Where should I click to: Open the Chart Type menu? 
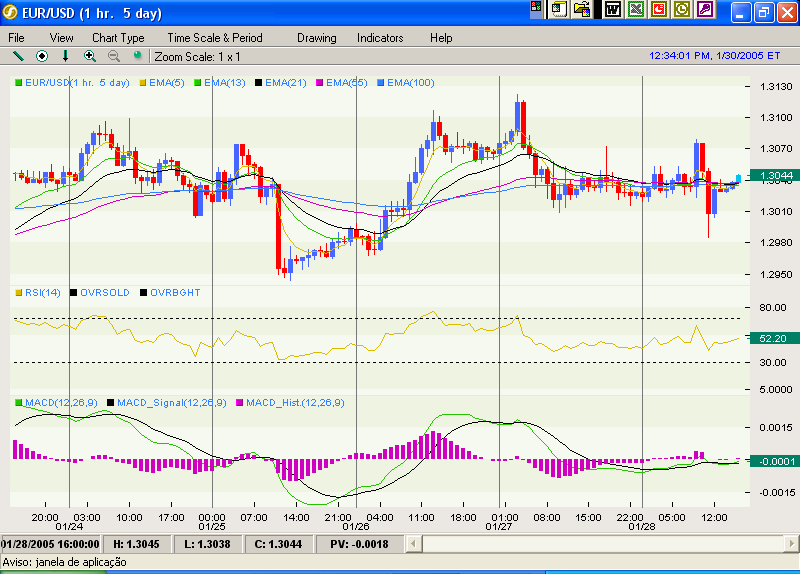point(118,38)
